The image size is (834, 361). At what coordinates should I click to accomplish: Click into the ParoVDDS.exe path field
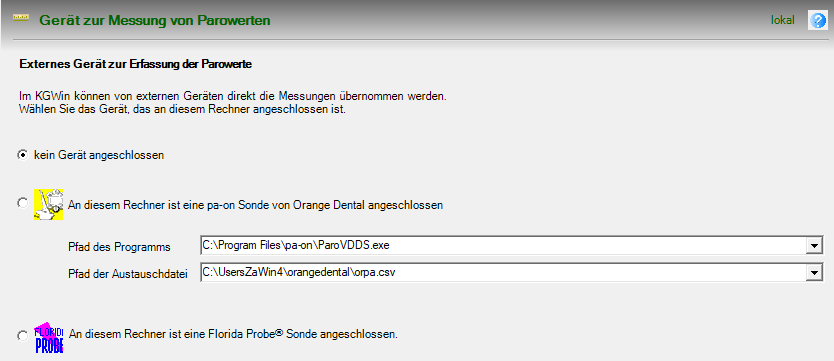point(503,246)
